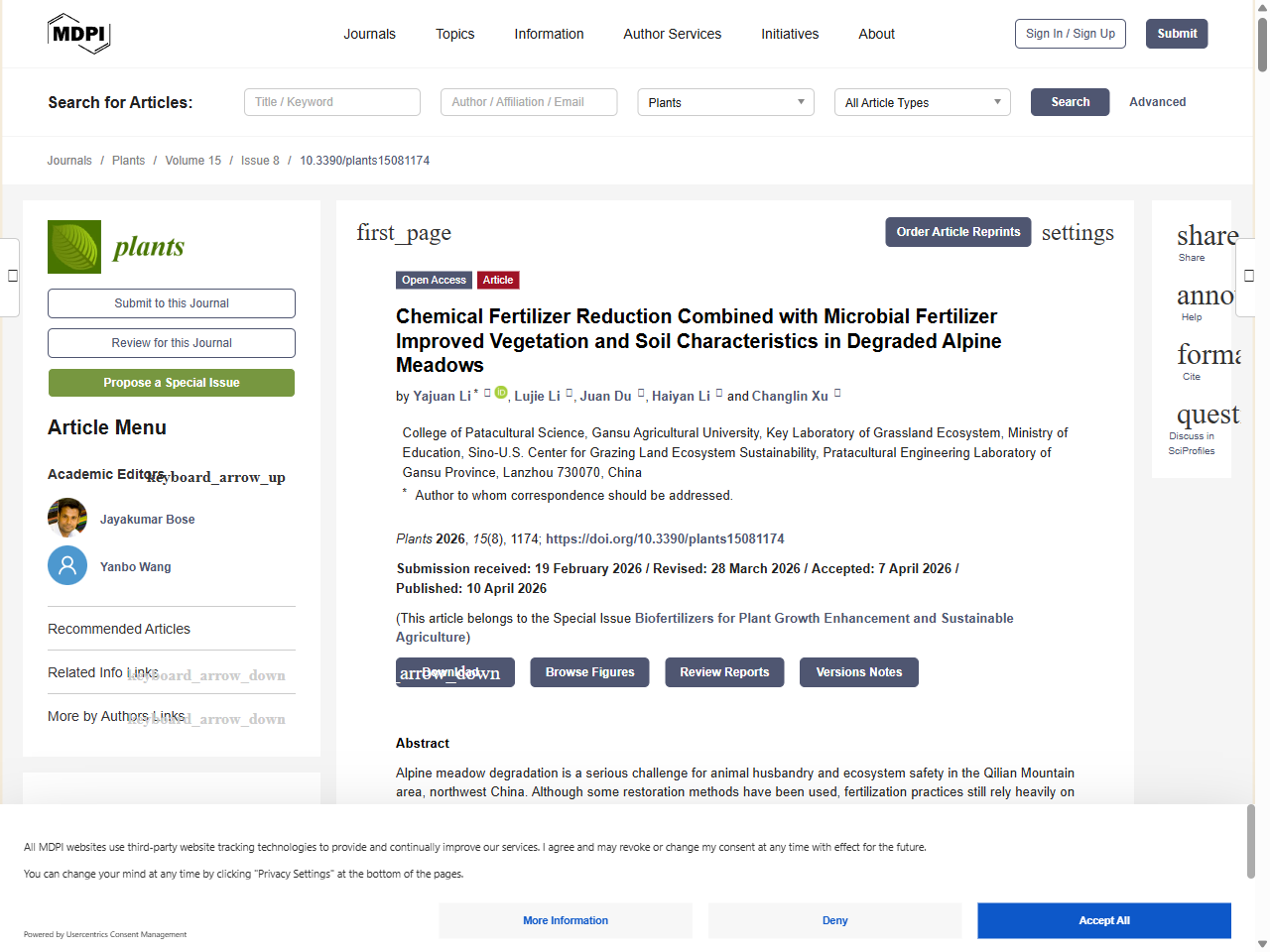The image size is (1270, 952).
Task: Click More Information on cookie banner
Action: (x=566, y=920)
